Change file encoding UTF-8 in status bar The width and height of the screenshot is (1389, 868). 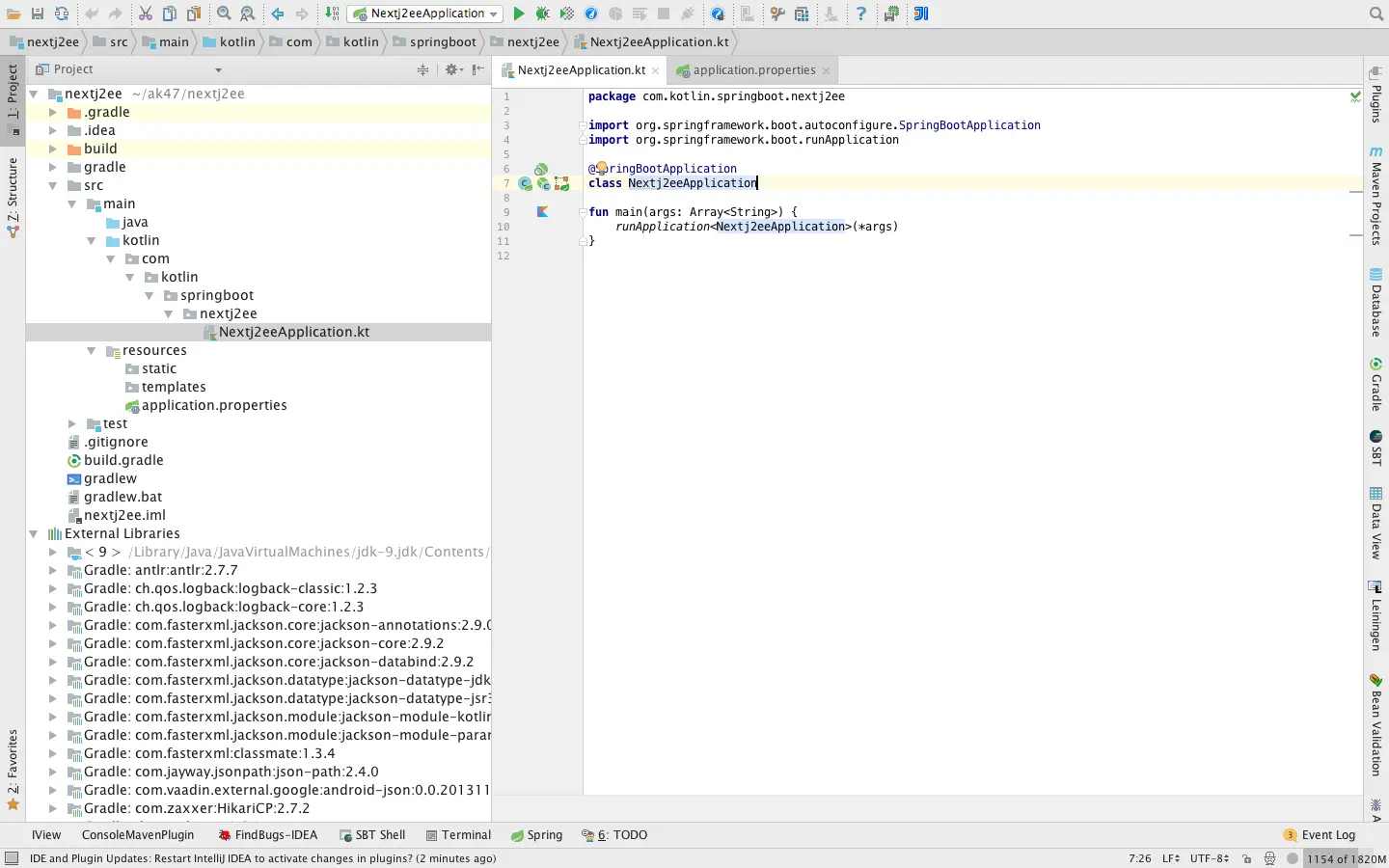point(1210,858)
